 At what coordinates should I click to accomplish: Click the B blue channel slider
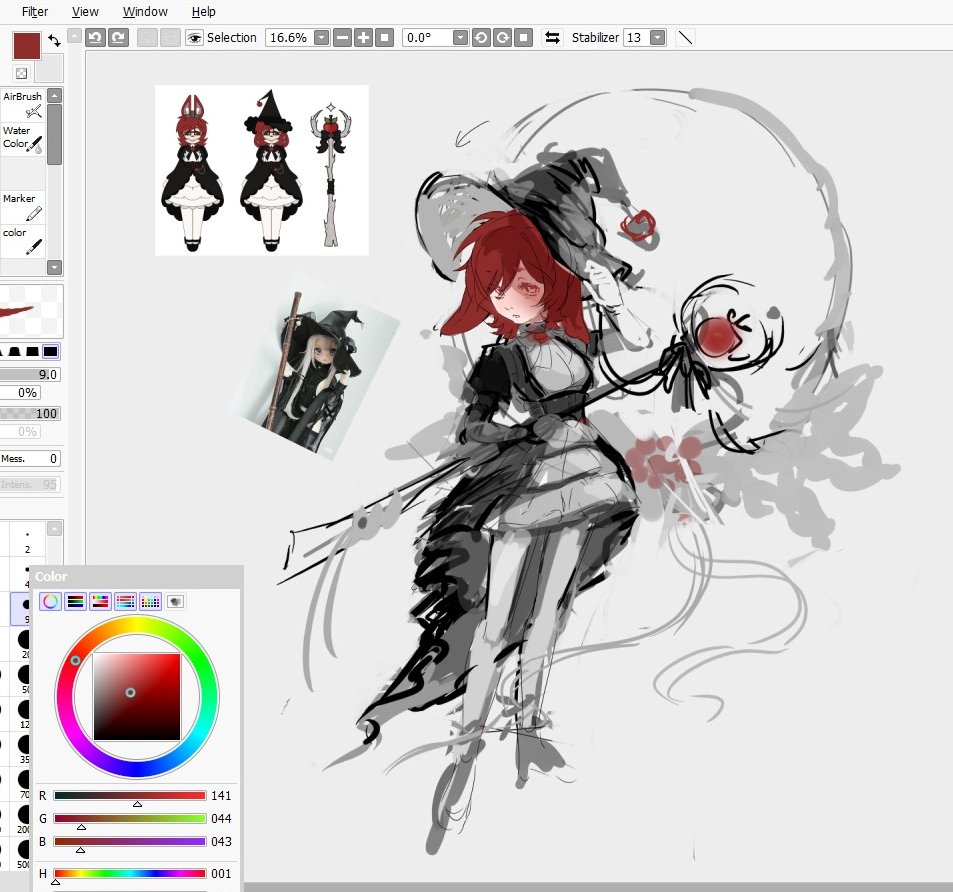click(x=129, y=842)
